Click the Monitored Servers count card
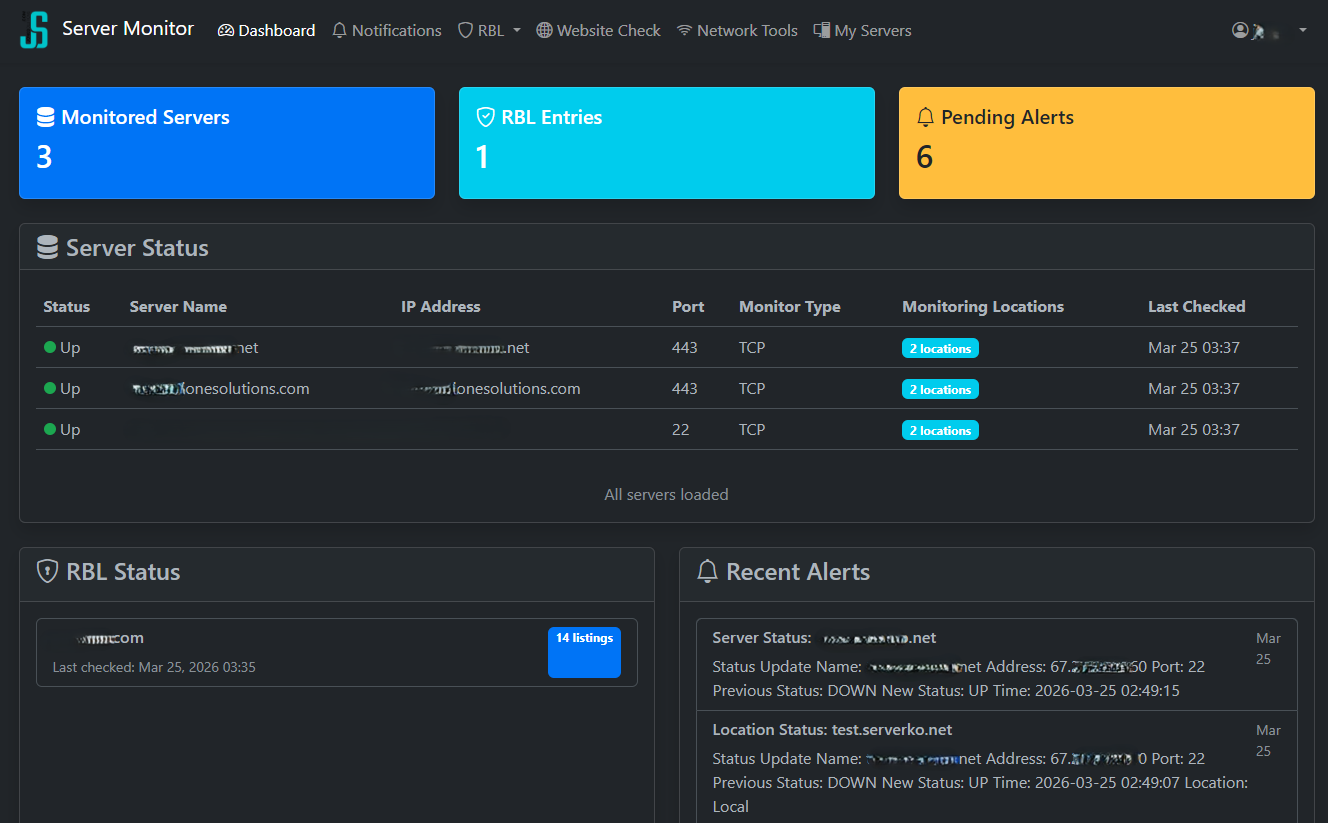 pyautogui.click(x=227, y=142)
